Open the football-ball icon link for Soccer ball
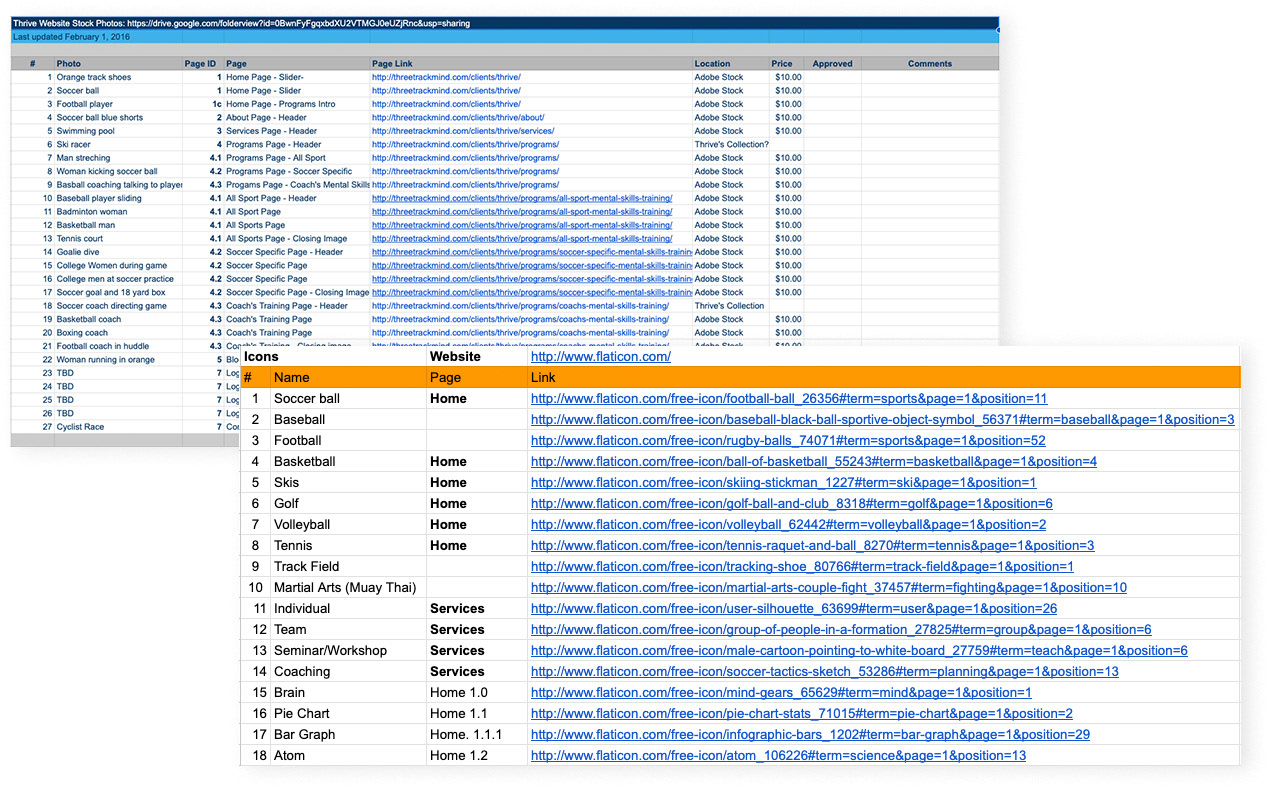1269x788 pixels. pyautogui.click(x=789, y=398)
